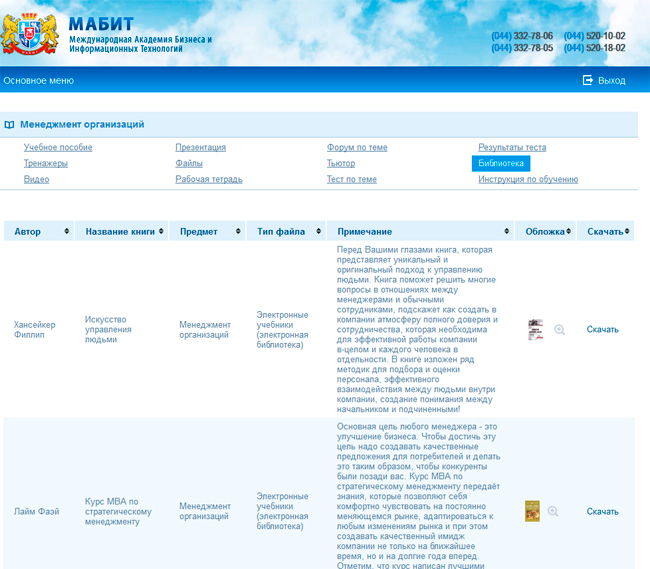This screenshot has width=650, height=569.
Task: Zoom cover of Курс MBA book
Action: tap(553, 511)
